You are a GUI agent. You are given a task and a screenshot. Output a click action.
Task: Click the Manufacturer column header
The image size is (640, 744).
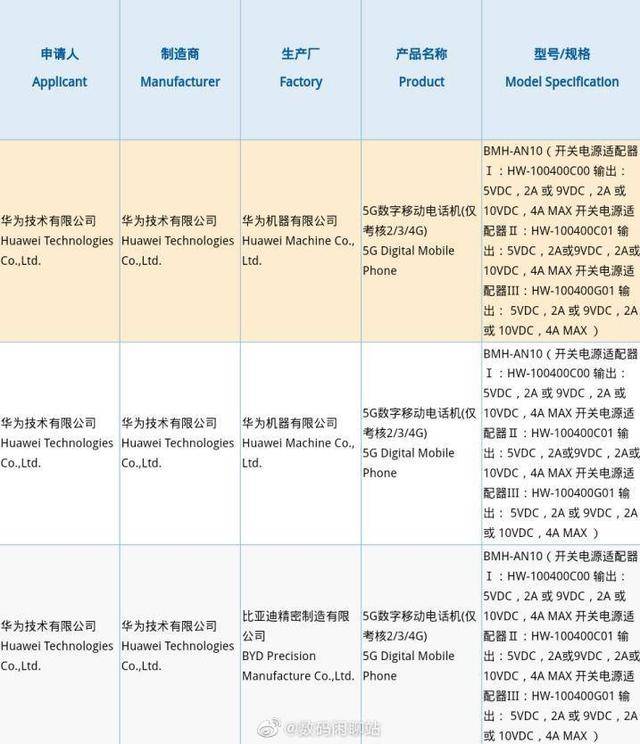coord(180,69)
